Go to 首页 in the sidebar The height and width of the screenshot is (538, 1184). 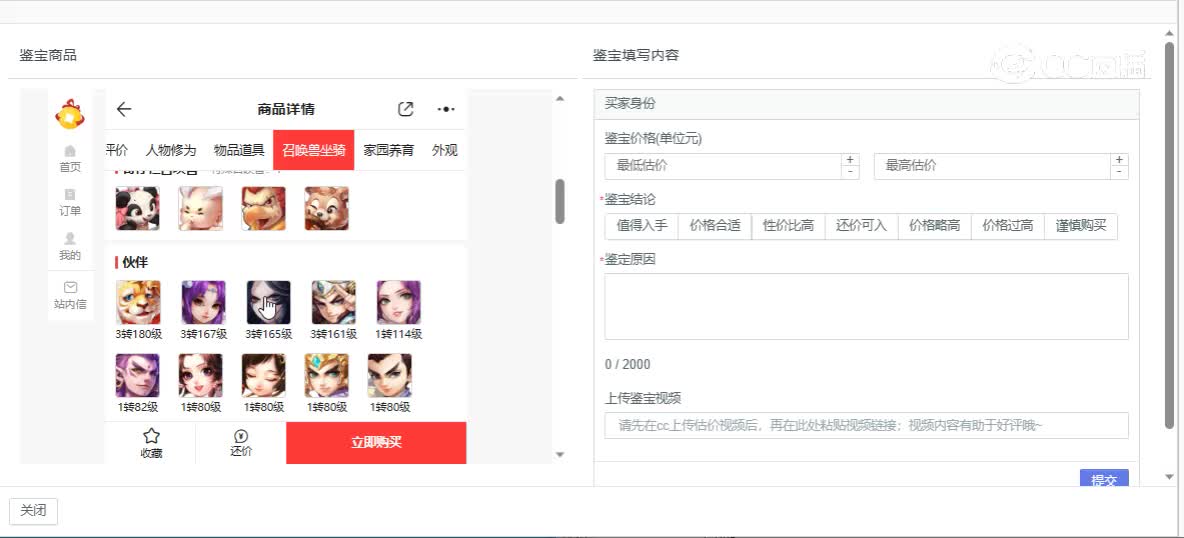click(x=70, y=159)
